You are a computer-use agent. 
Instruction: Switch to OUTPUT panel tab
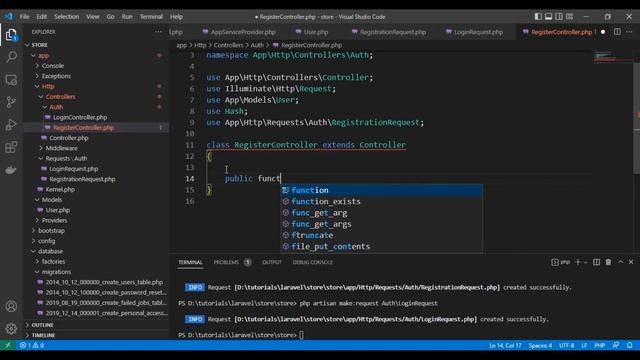[x=272, y=262]
